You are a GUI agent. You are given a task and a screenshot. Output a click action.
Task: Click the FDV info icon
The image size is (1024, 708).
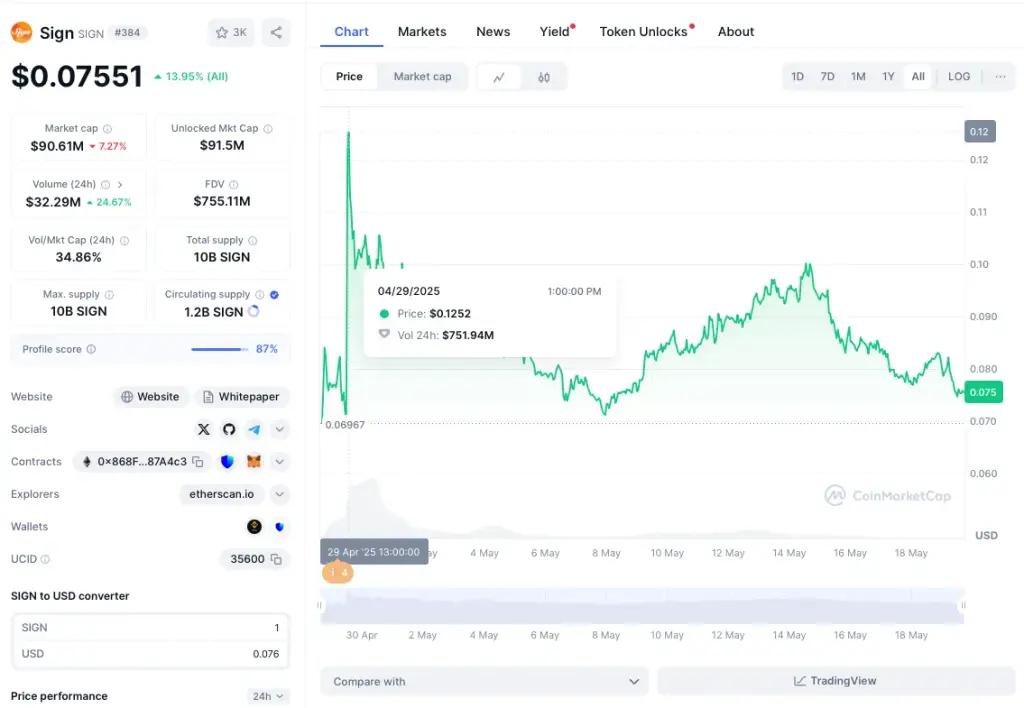point(234,185)
